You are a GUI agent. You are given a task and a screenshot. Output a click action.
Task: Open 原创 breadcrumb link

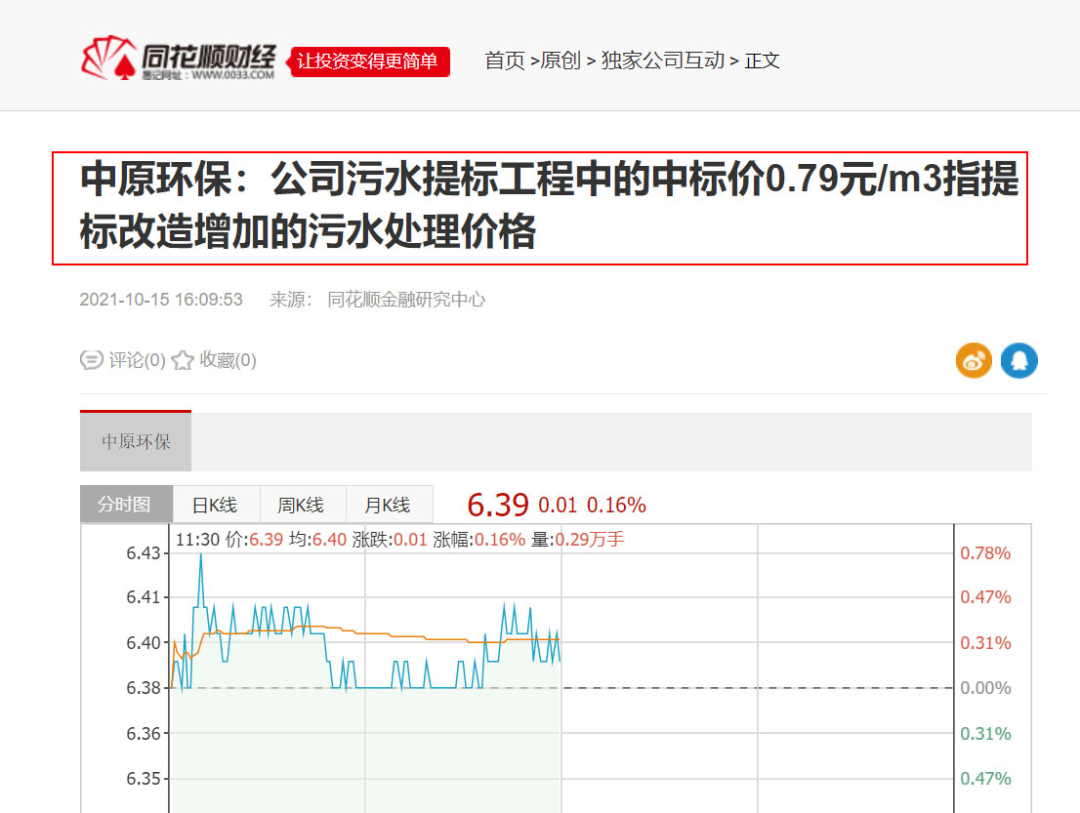point(560,61)
